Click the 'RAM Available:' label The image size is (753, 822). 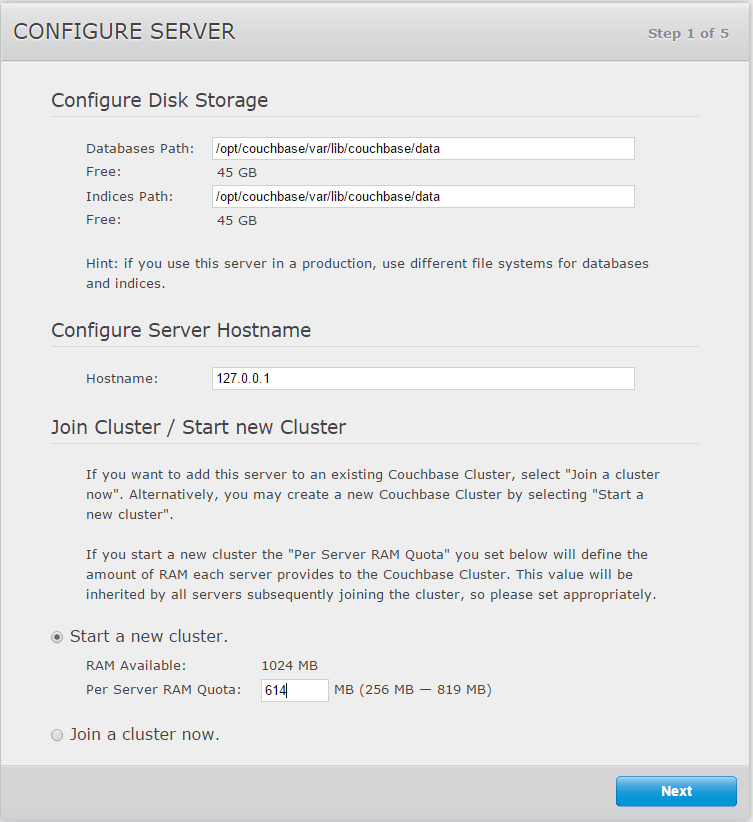tap(136, 665)
